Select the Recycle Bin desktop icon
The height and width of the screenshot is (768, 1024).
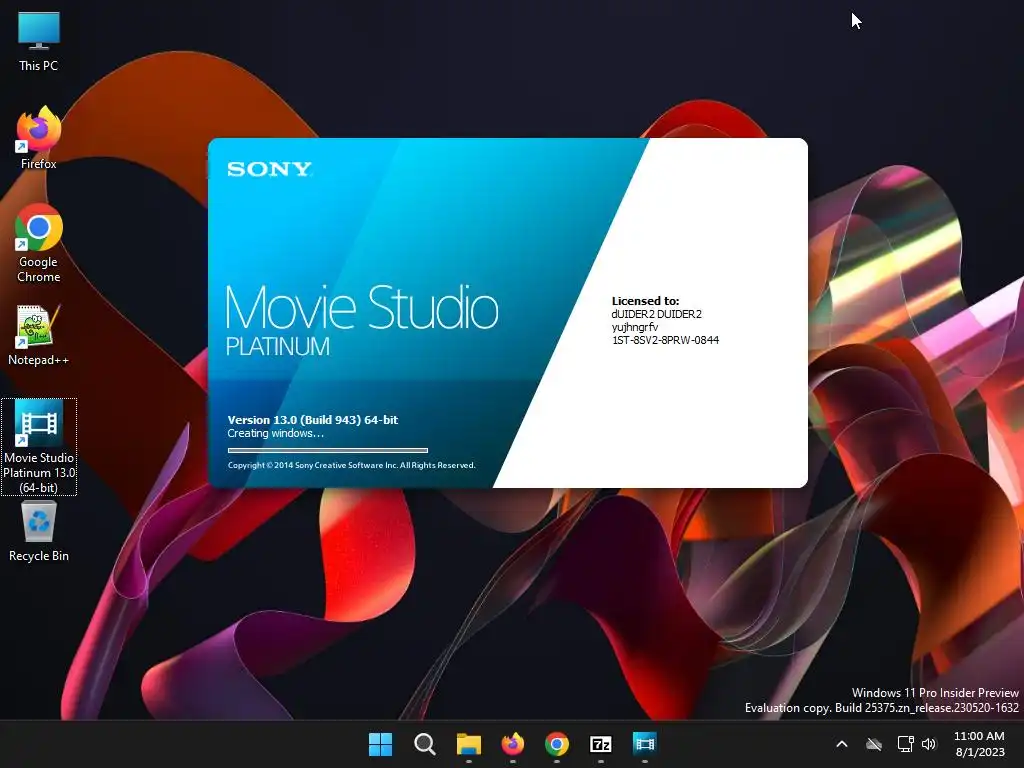(x=39, y=531)
